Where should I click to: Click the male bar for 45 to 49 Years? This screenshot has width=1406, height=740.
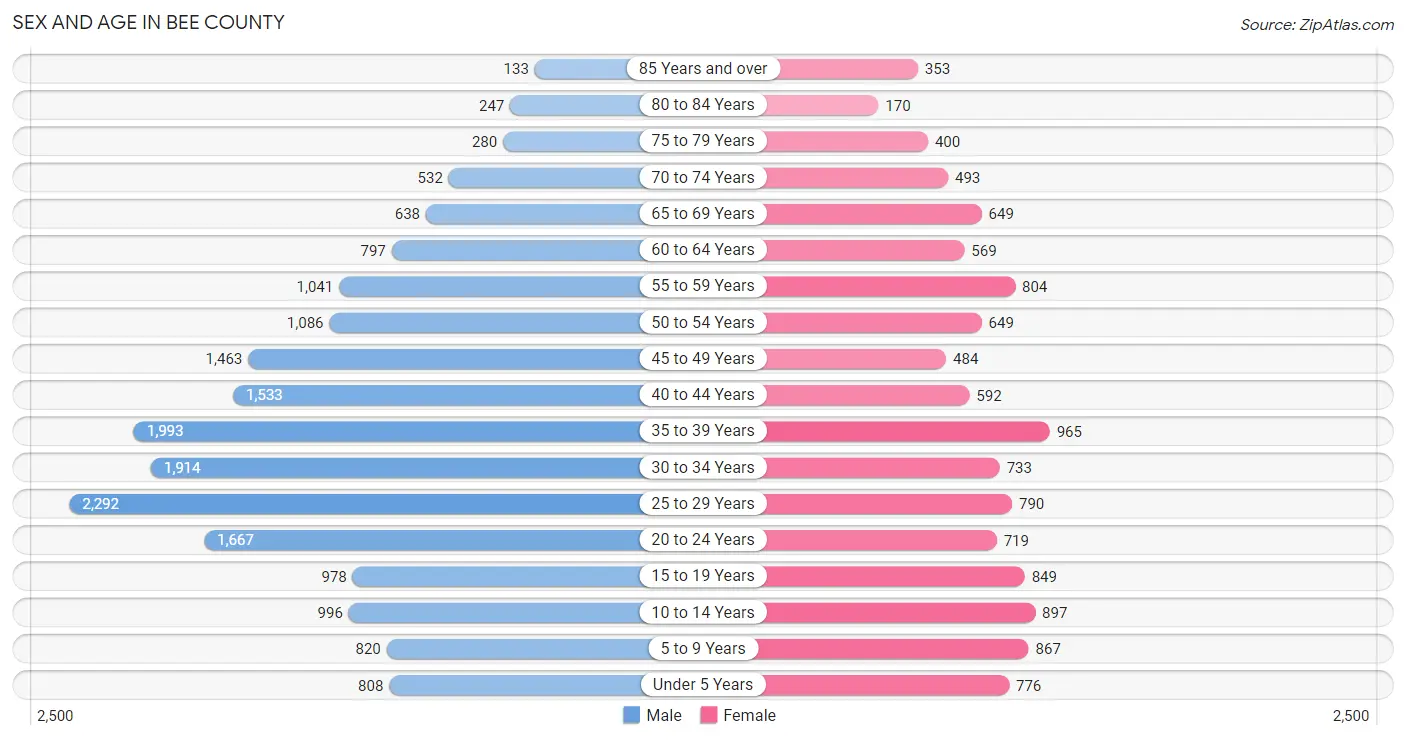point(445,359)
